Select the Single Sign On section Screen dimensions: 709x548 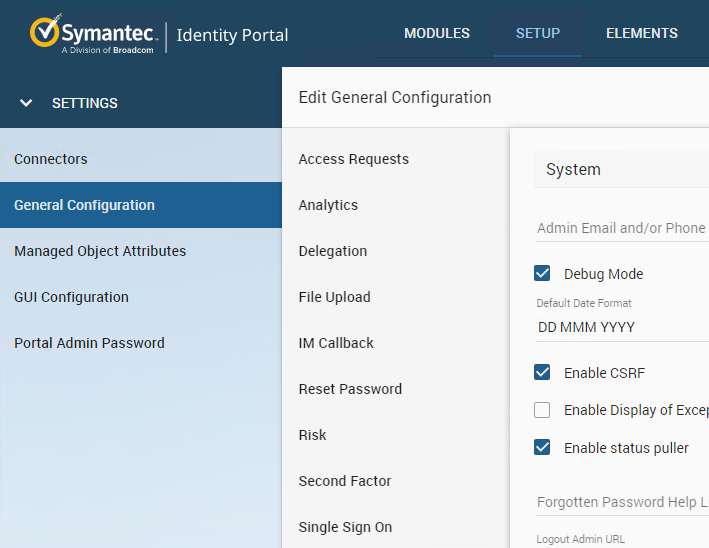[x=345, y=527]
